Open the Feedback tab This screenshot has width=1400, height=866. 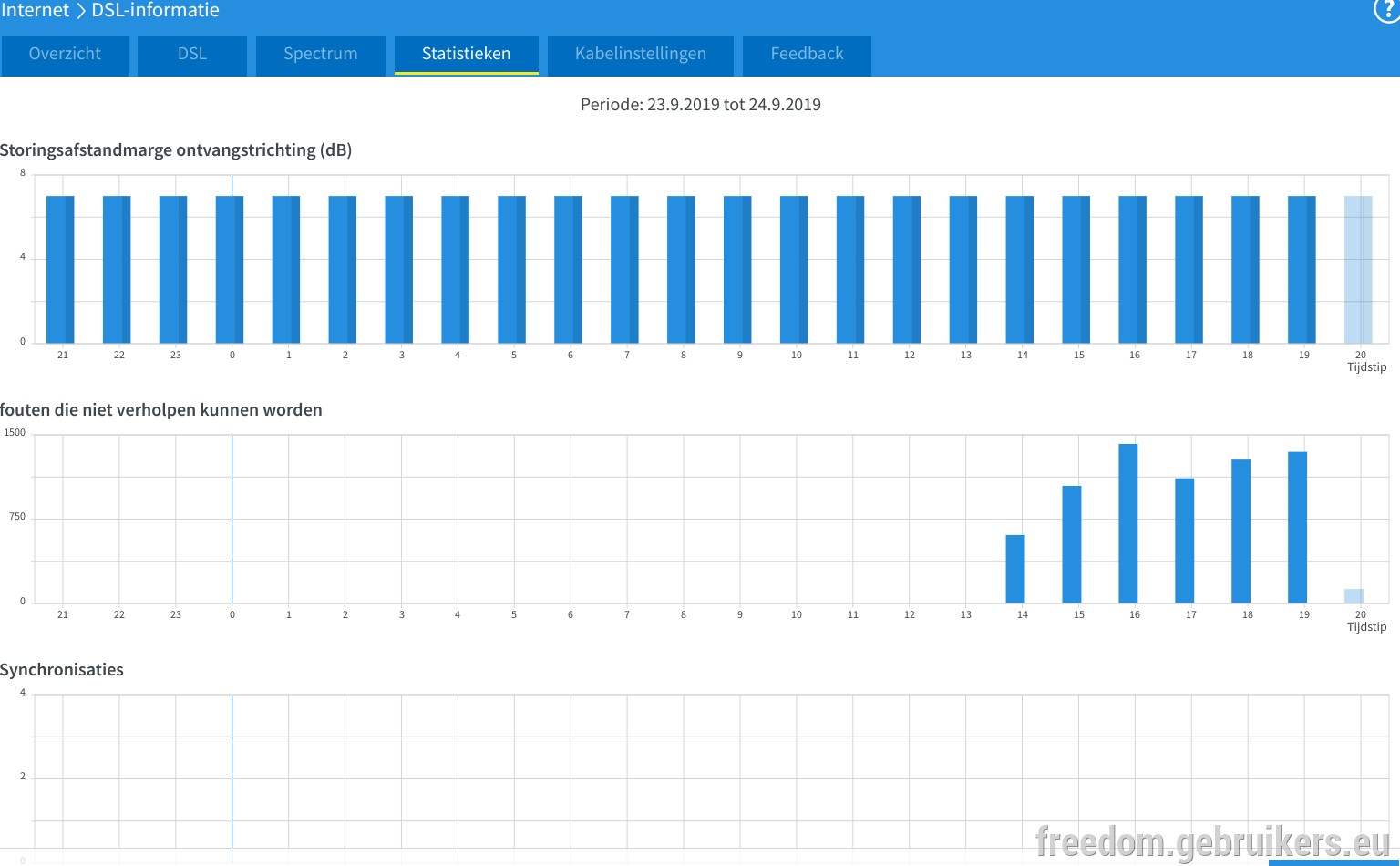(x=808, y=56)
